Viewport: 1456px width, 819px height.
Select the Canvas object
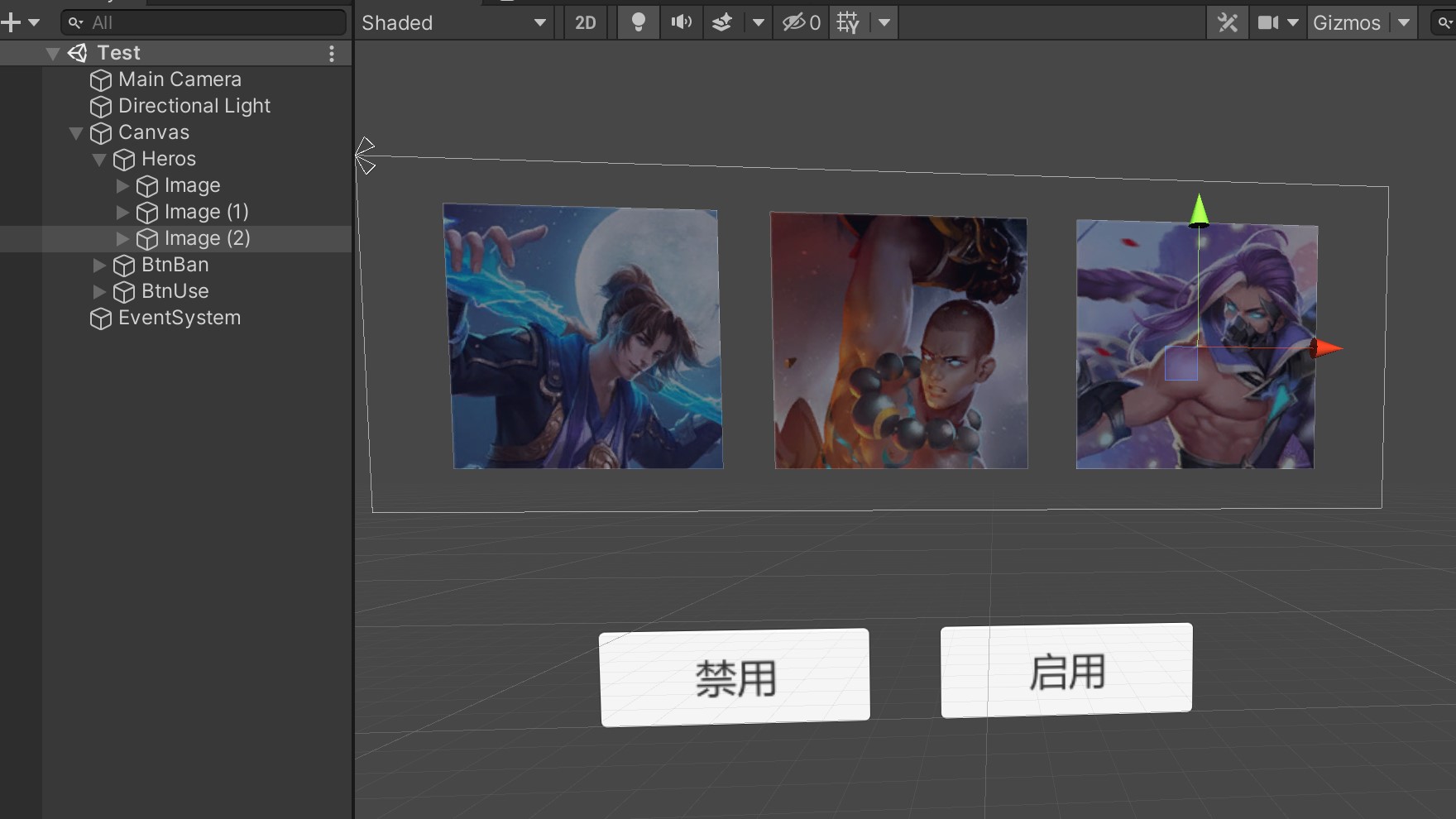pos(154,132)
